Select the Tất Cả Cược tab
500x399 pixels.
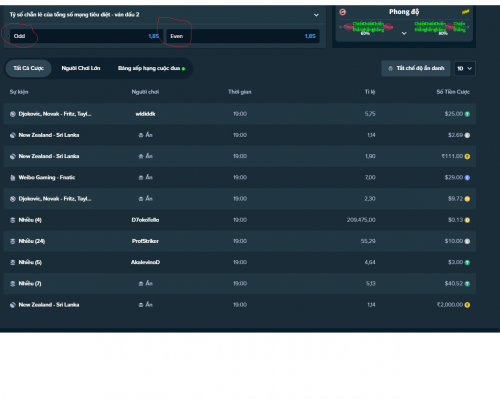coord(28,68)
